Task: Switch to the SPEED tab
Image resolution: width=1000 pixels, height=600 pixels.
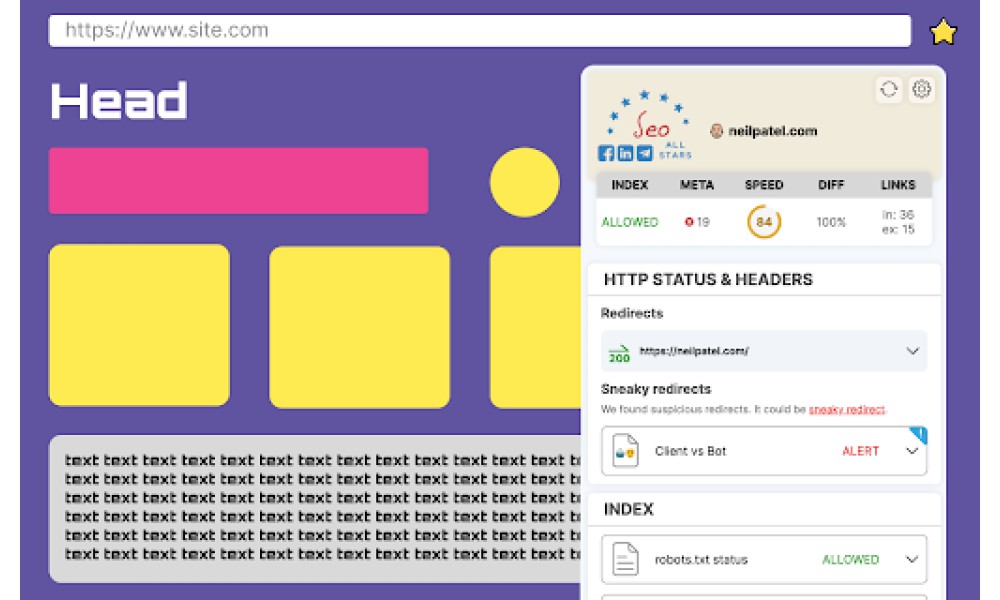Action: (x=764, y=185)
